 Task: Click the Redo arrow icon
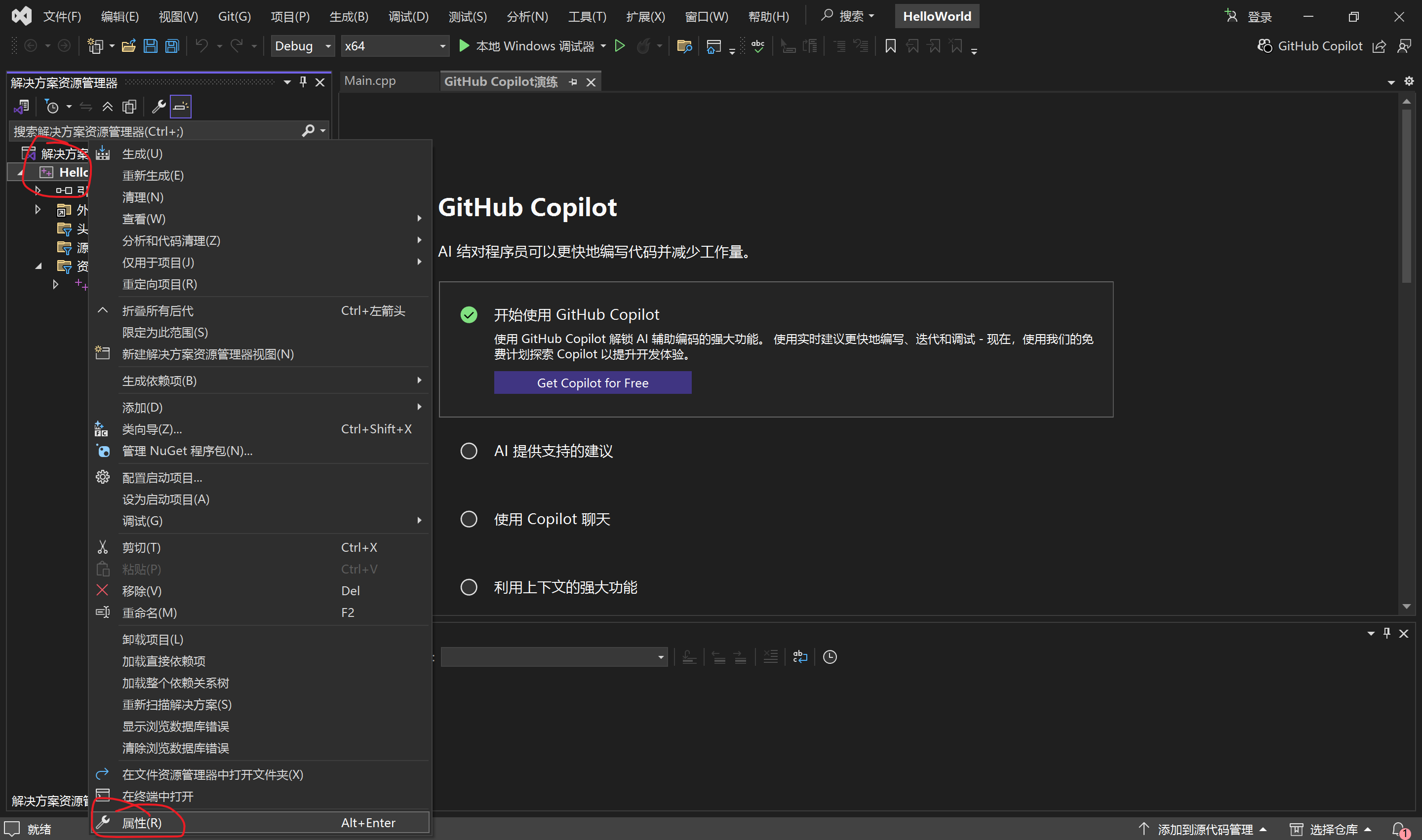(237, 46)
